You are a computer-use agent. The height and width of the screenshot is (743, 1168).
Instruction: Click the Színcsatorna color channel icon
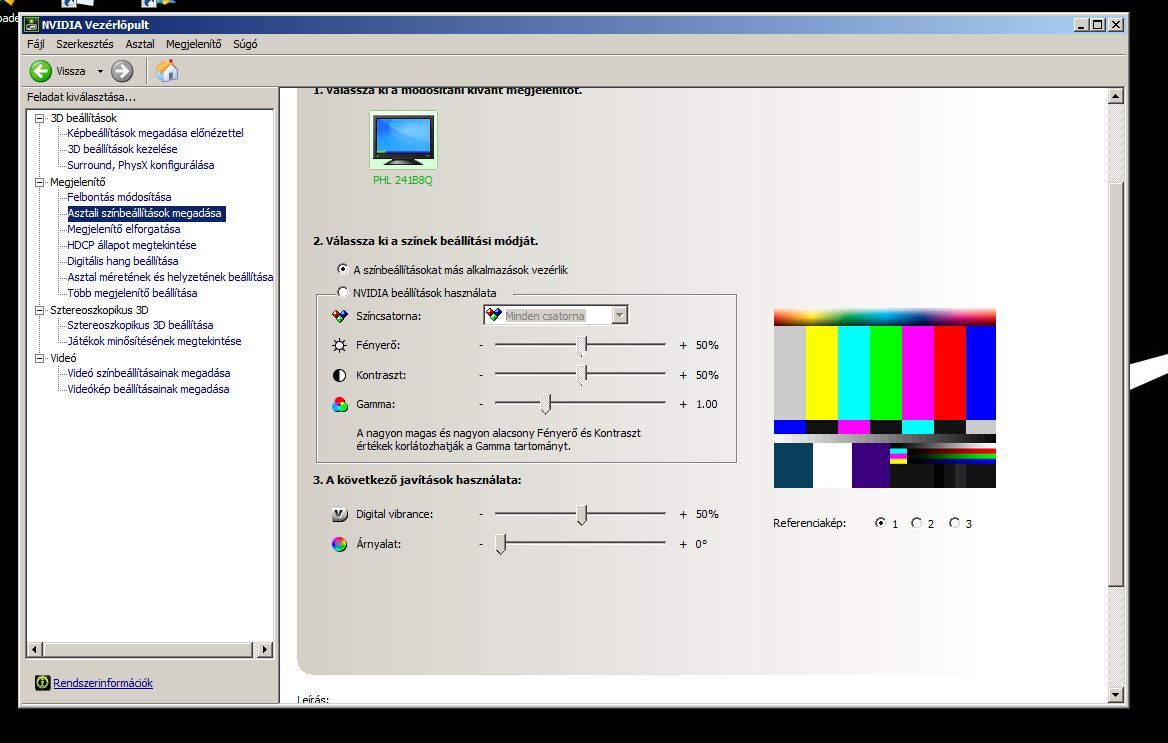point(340,316)
